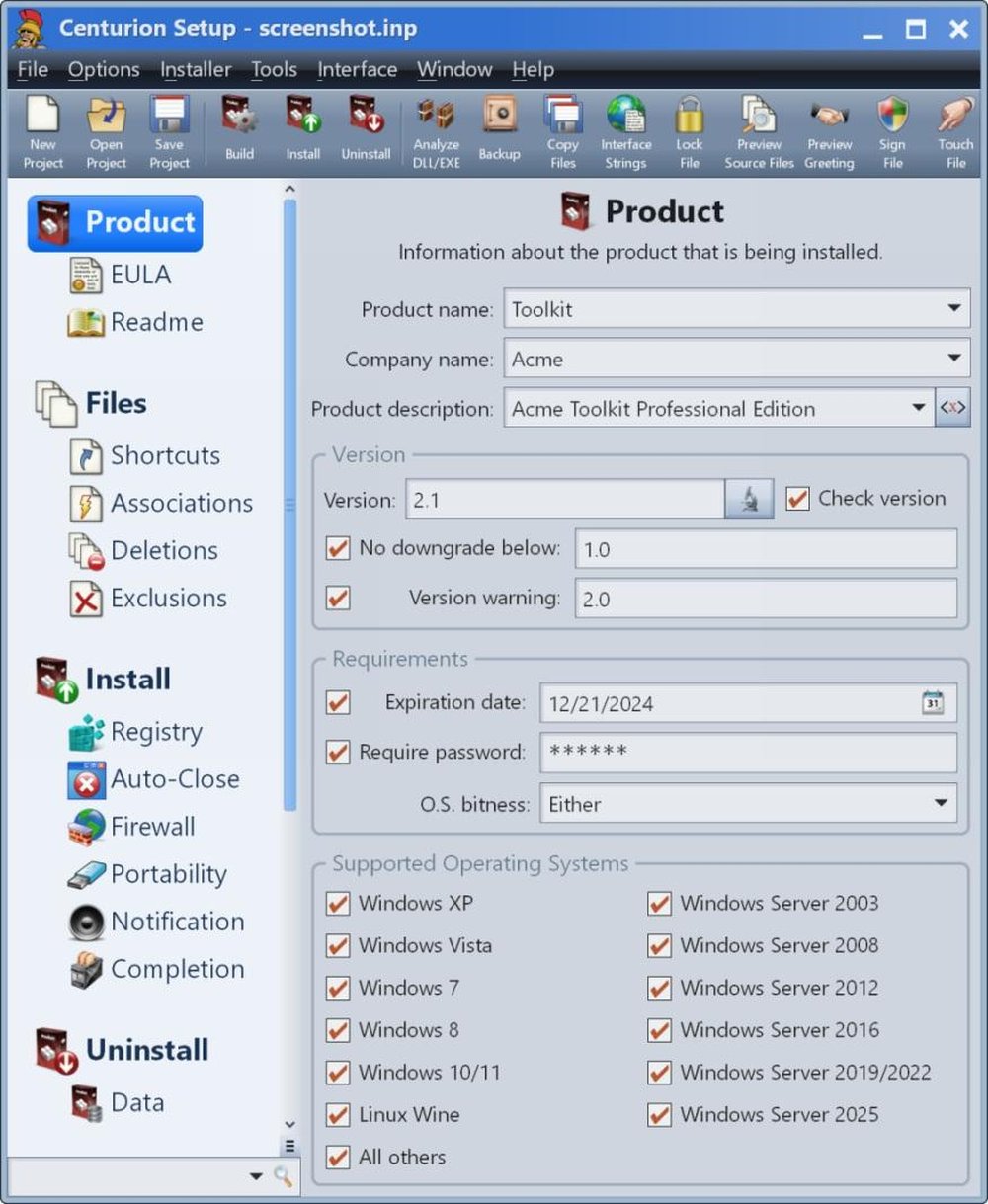Toggle the Expiration date checkbox
This screenshot has width=988, height=1204.
pyautogui.click(x=338, y=702)
